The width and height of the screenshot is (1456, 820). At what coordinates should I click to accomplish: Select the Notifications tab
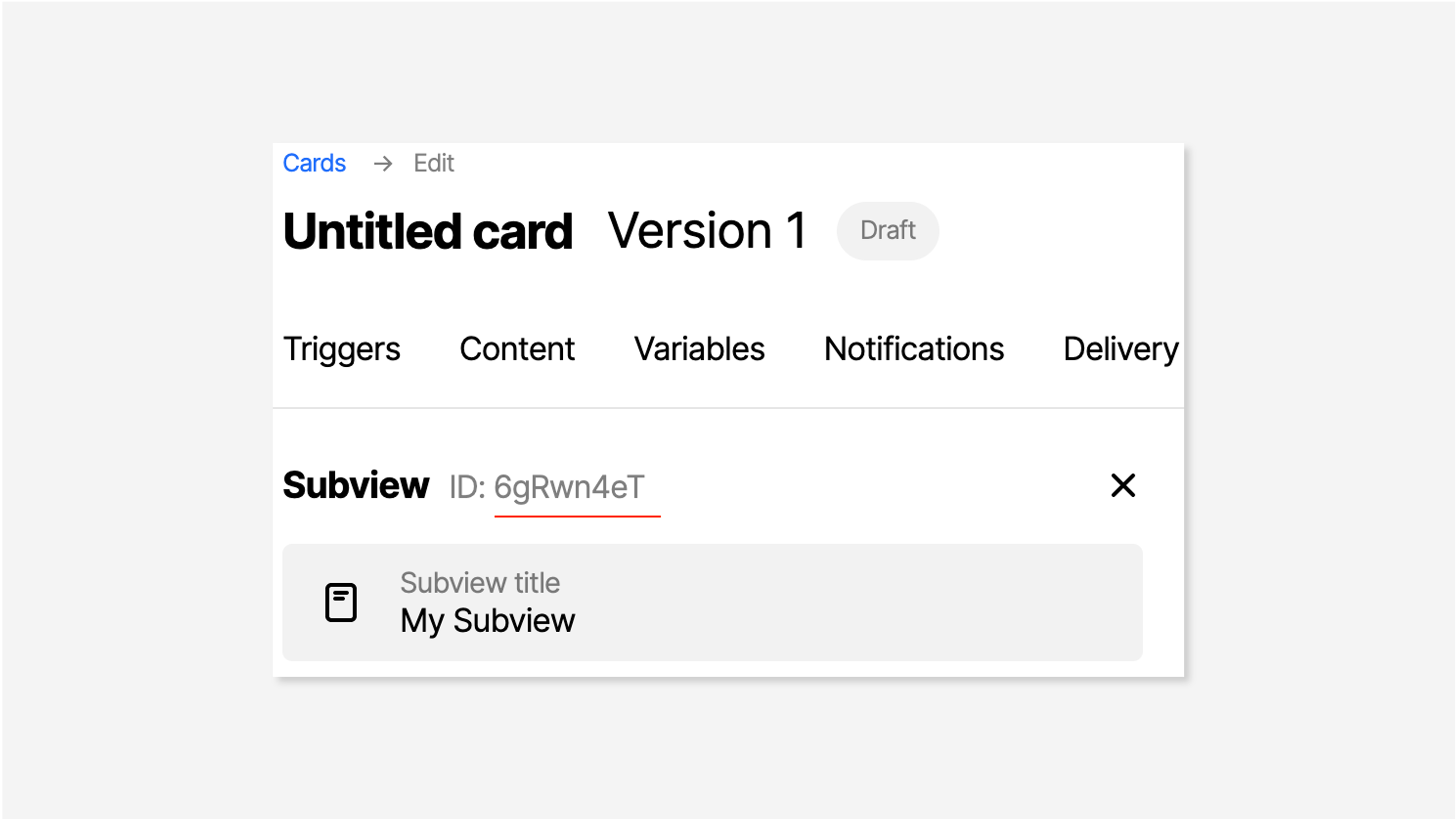point(913,348)
